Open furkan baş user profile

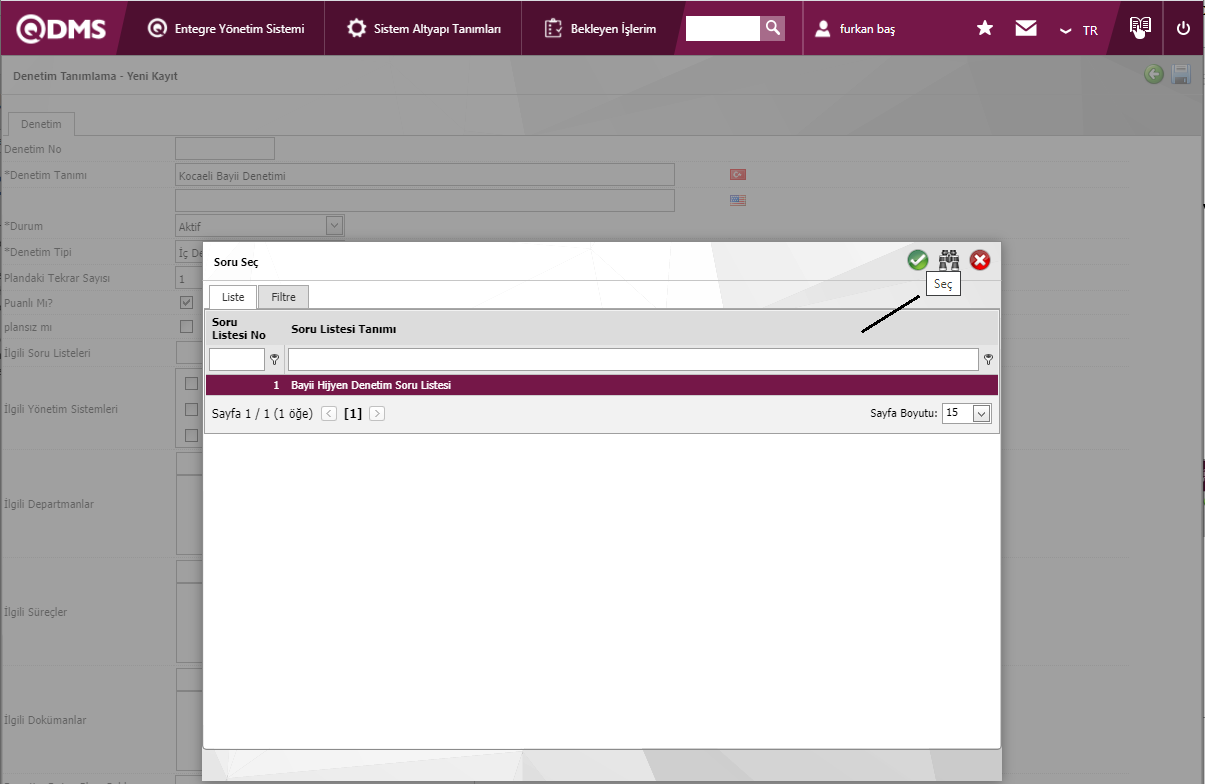coord(855,29)
